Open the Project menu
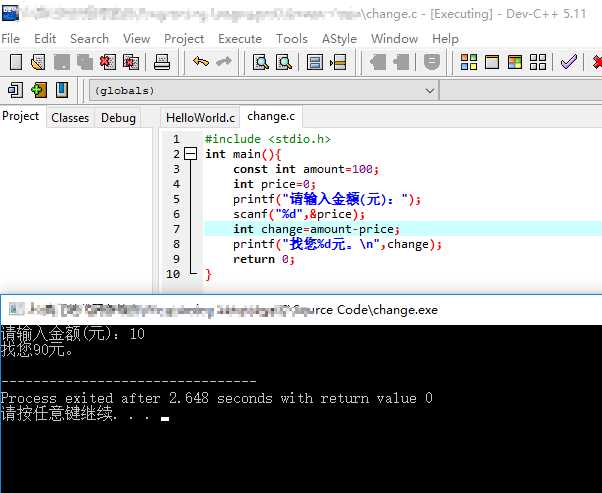 point(184,39)
